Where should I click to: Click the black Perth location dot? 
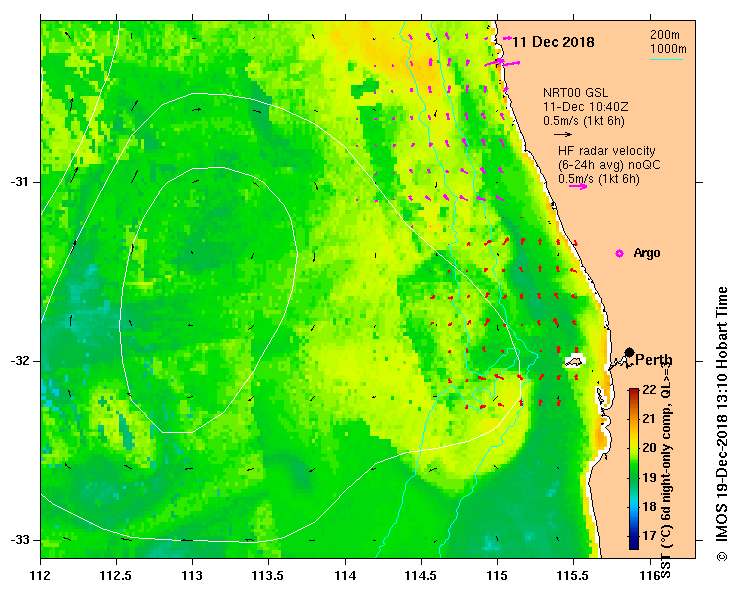pyautogui.click(x=629, y=352)
